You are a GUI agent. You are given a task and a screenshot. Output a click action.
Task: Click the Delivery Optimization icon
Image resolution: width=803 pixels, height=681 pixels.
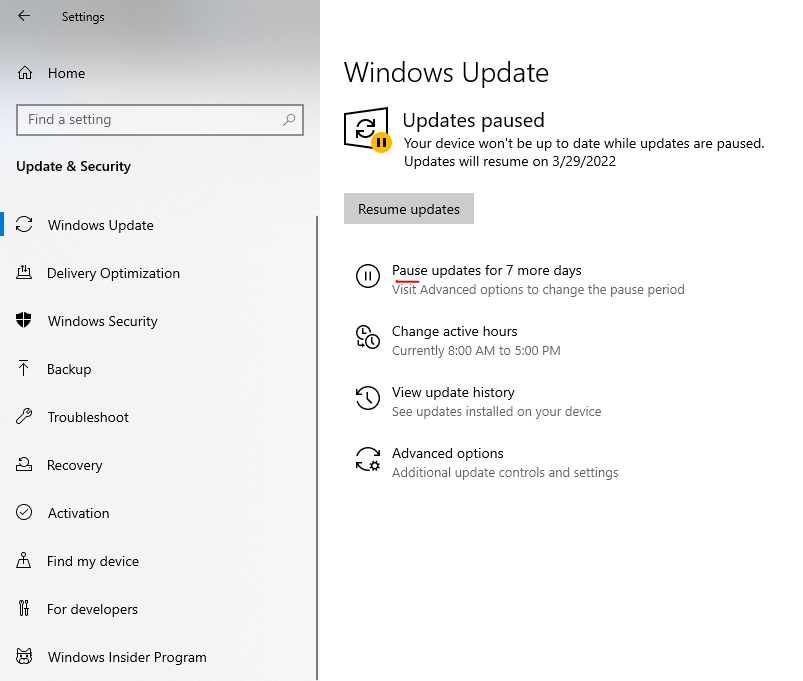tap(24, 272)
